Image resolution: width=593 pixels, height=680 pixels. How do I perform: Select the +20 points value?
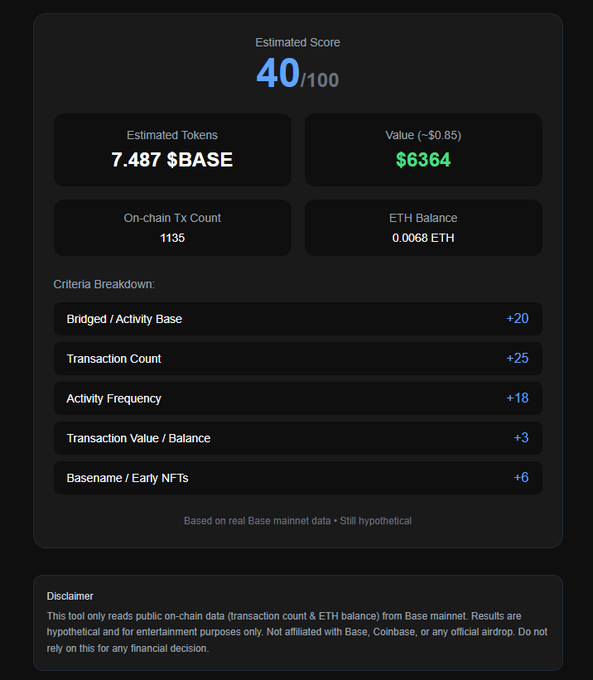tap(518, 318)
